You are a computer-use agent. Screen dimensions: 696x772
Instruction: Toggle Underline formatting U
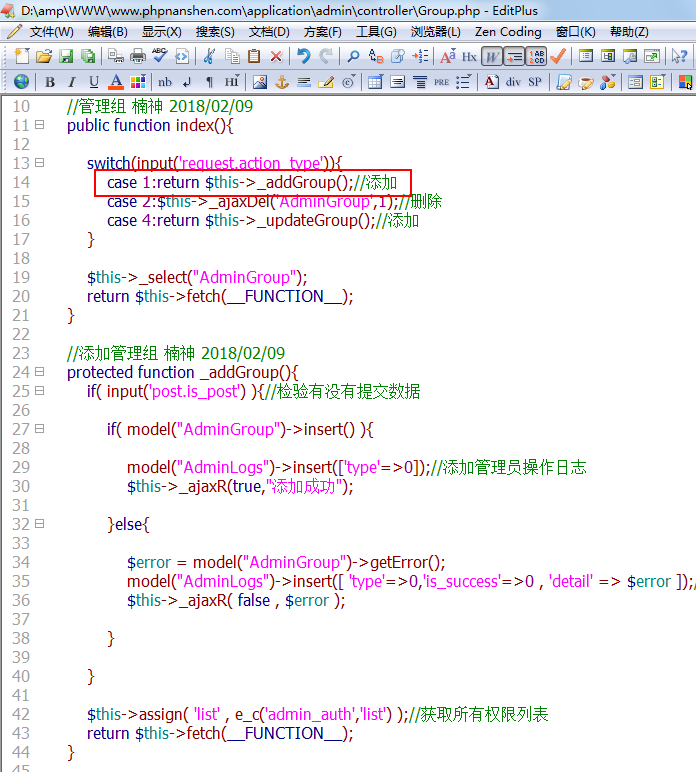pyautogui.click(x=94, y=82)
